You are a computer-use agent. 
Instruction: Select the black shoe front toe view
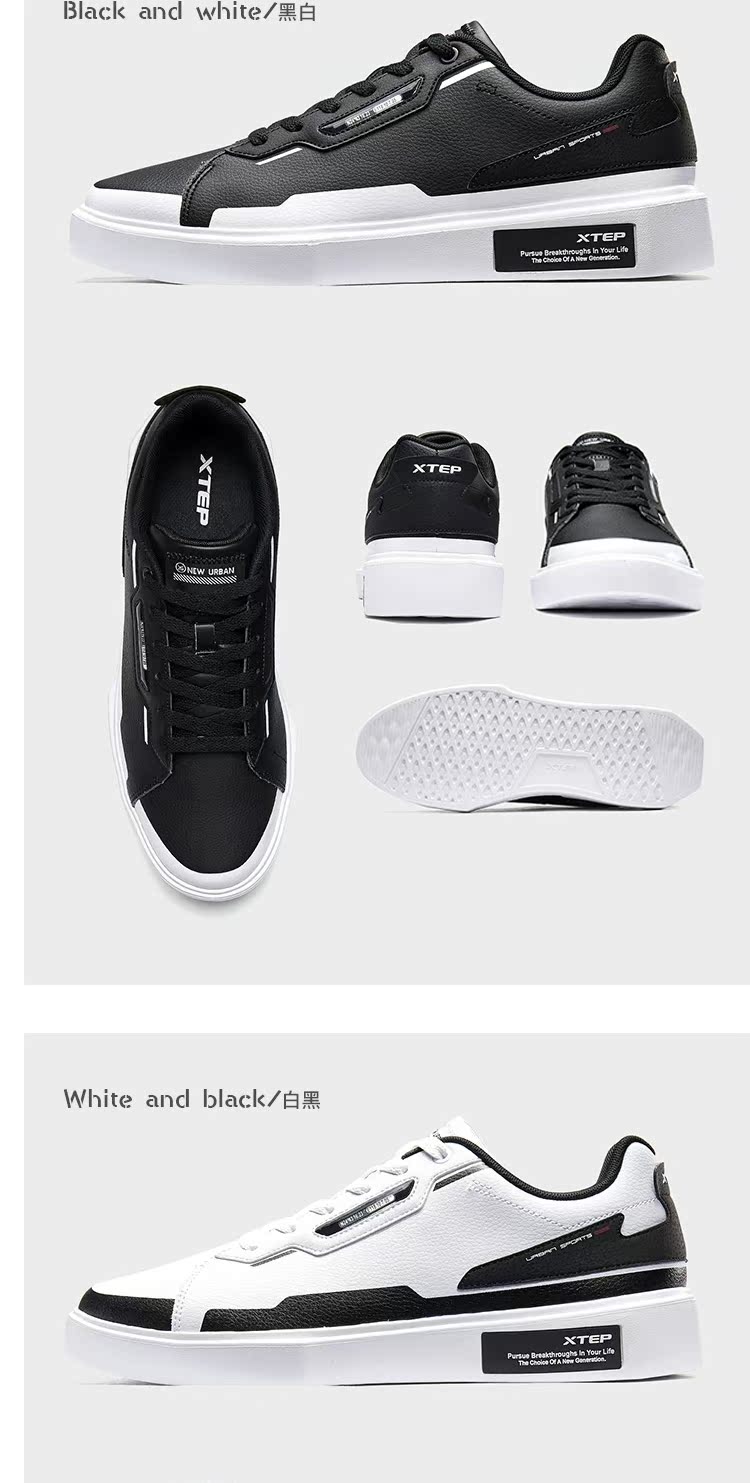[617, 522]
